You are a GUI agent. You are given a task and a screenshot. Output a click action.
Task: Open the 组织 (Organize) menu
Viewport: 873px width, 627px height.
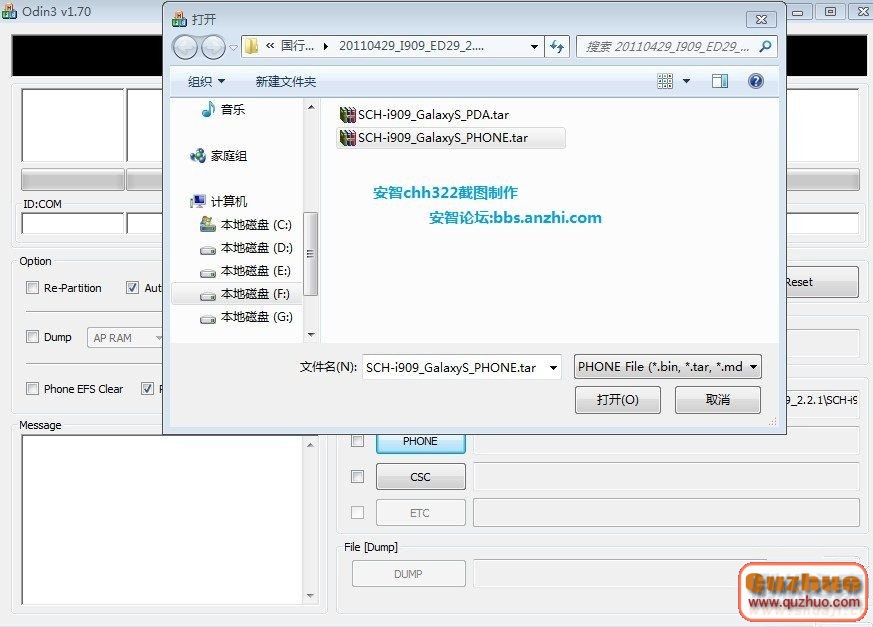point(207,82)
